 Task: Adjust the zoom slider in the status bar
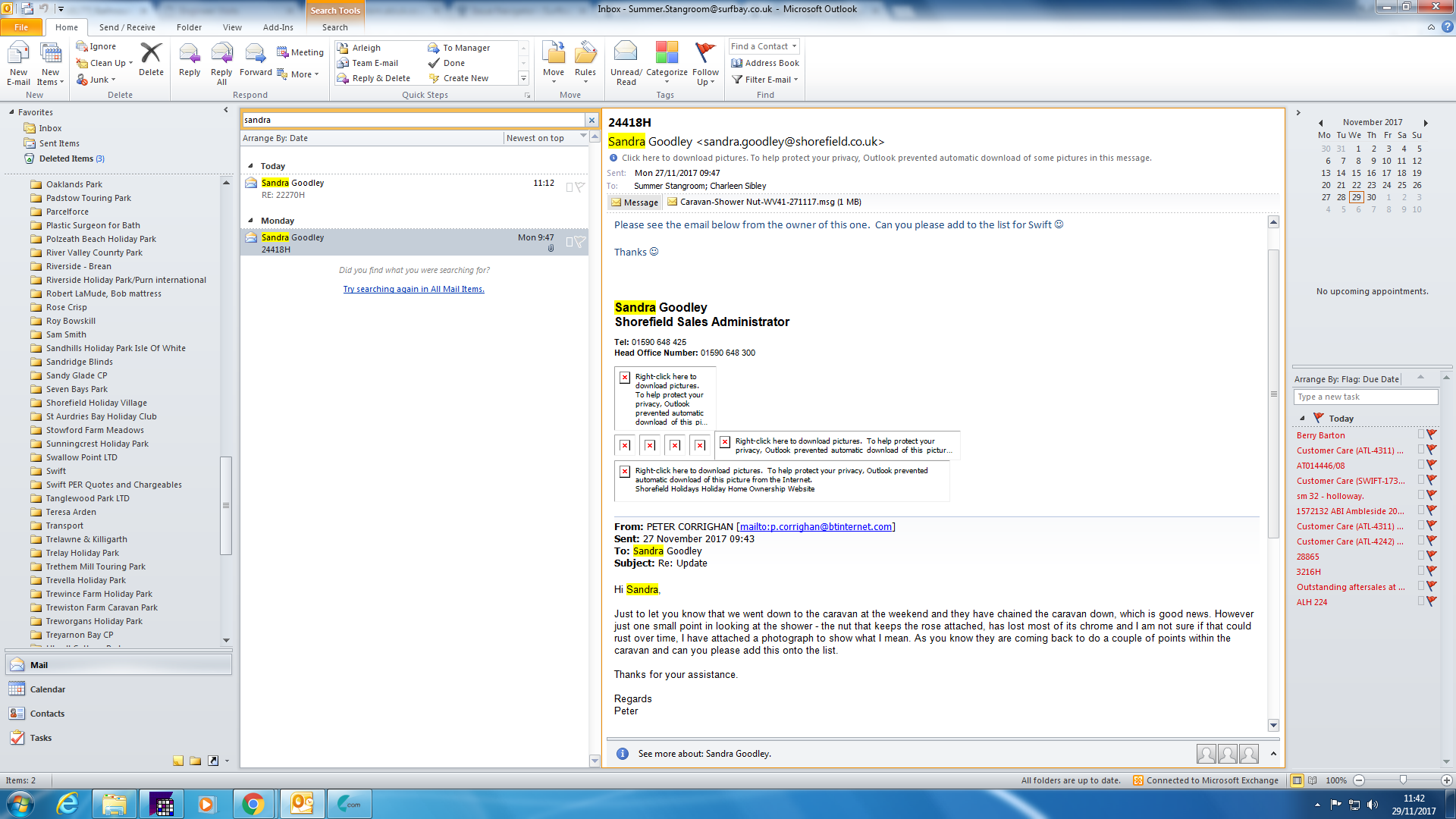pyautogui.click(x=1403, y=780)
